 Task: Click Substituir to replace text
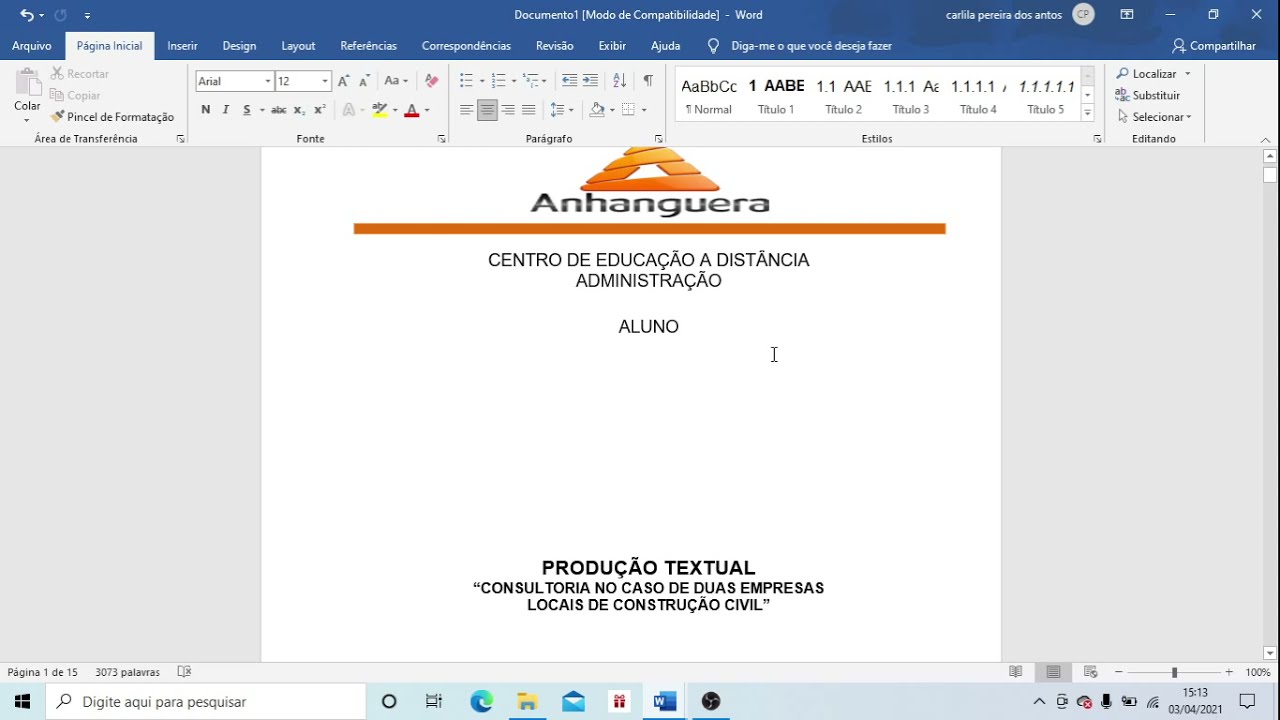click(1147, 95)
